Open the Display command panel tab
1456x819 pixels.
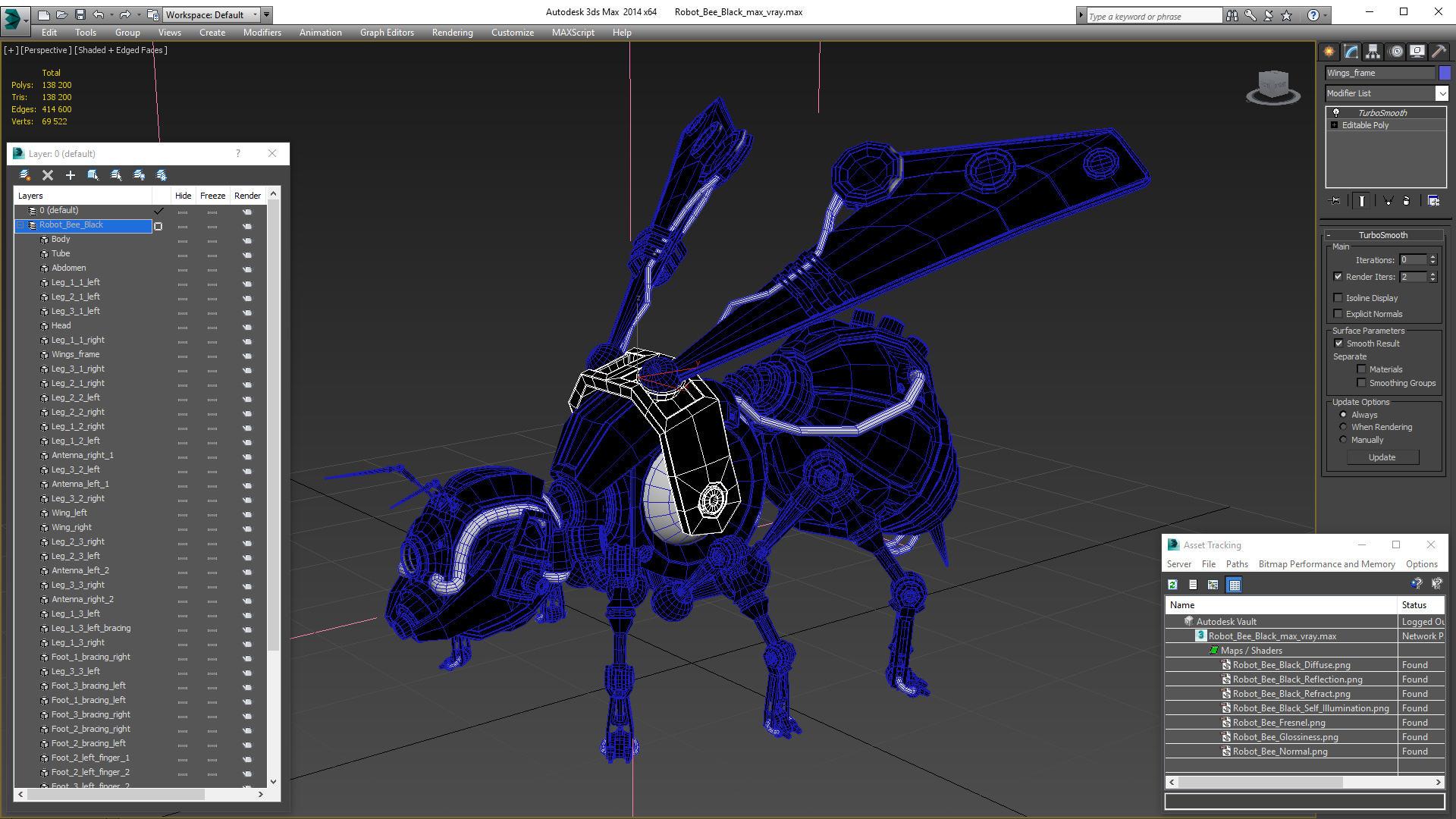click(1417, 52)
